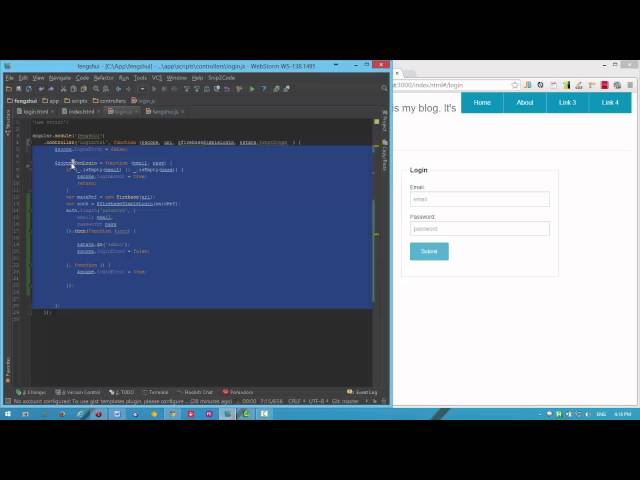640x480 pixels.
Task: Open the Chrome menu hamburger icon
Action: point(630,85)
